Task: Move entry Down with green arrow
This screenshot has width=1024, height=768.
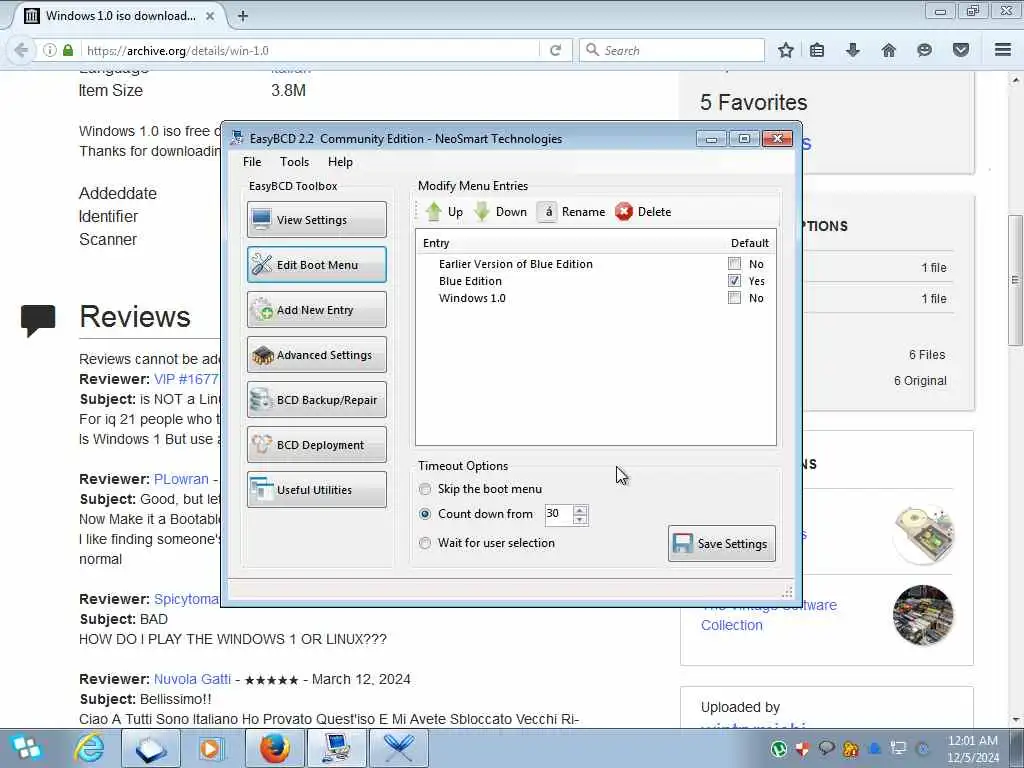Action: 500,212
